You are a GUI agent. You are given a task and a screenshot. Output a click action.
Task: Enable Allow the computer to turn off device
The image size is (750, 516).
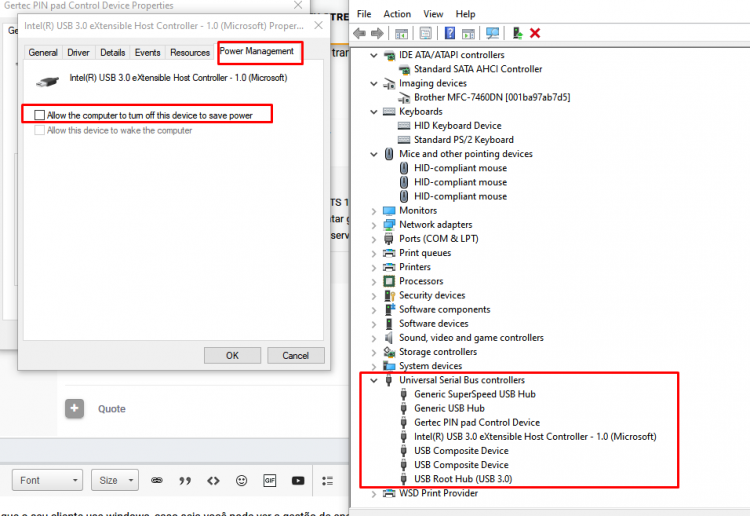pyautogui.click(x=40, y=115)
